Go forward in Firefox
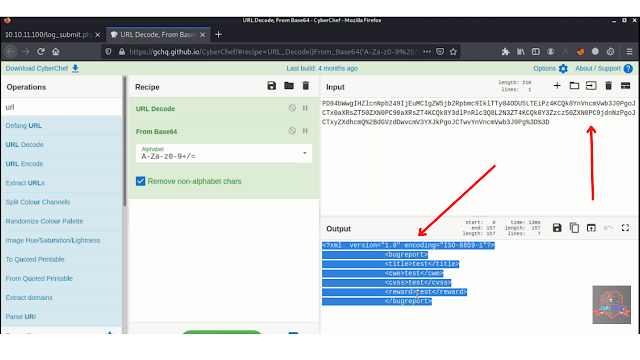Image resolution: width=640 pixels, height=360 pixels. 26,51
